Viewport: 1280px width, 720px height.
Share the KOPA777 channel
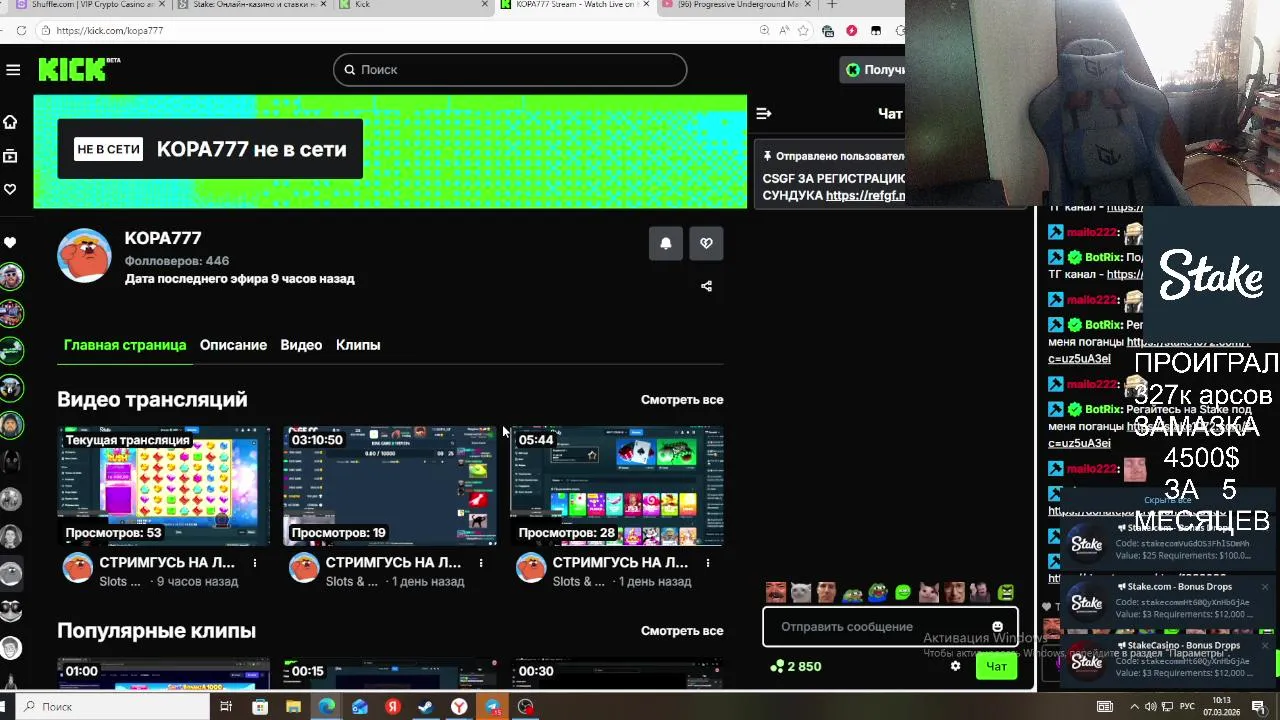tap(706, 286)
